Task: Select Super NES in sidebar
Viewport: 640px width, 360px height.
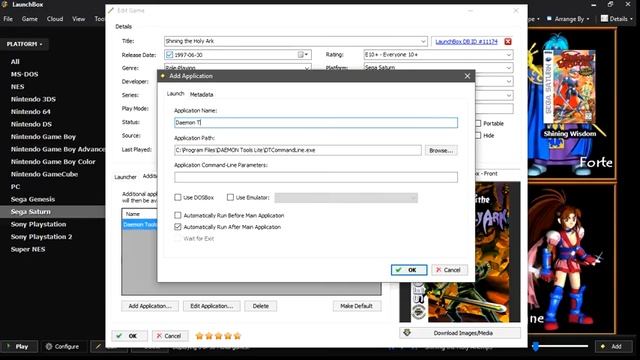Action: pos(28,249)
